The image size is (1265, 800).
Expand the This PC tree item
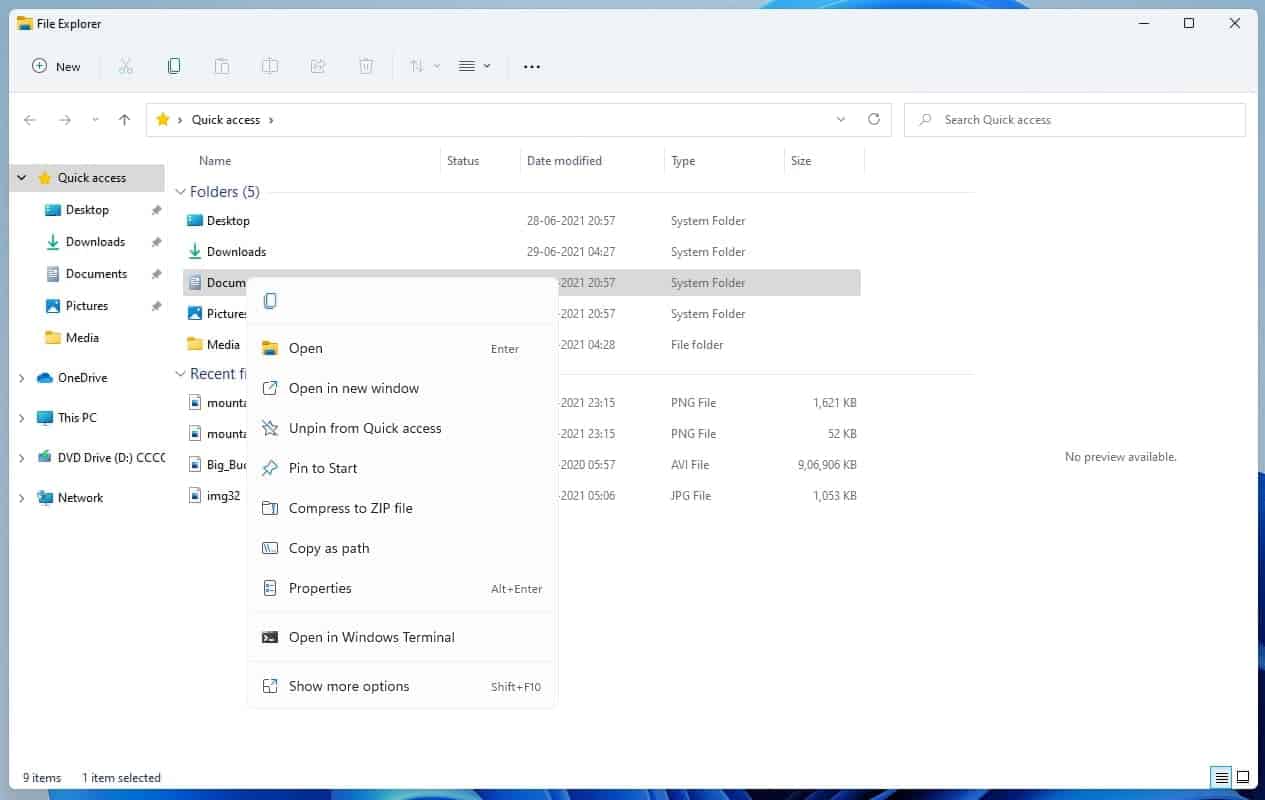pyautogui.click(x=22, y=417)
